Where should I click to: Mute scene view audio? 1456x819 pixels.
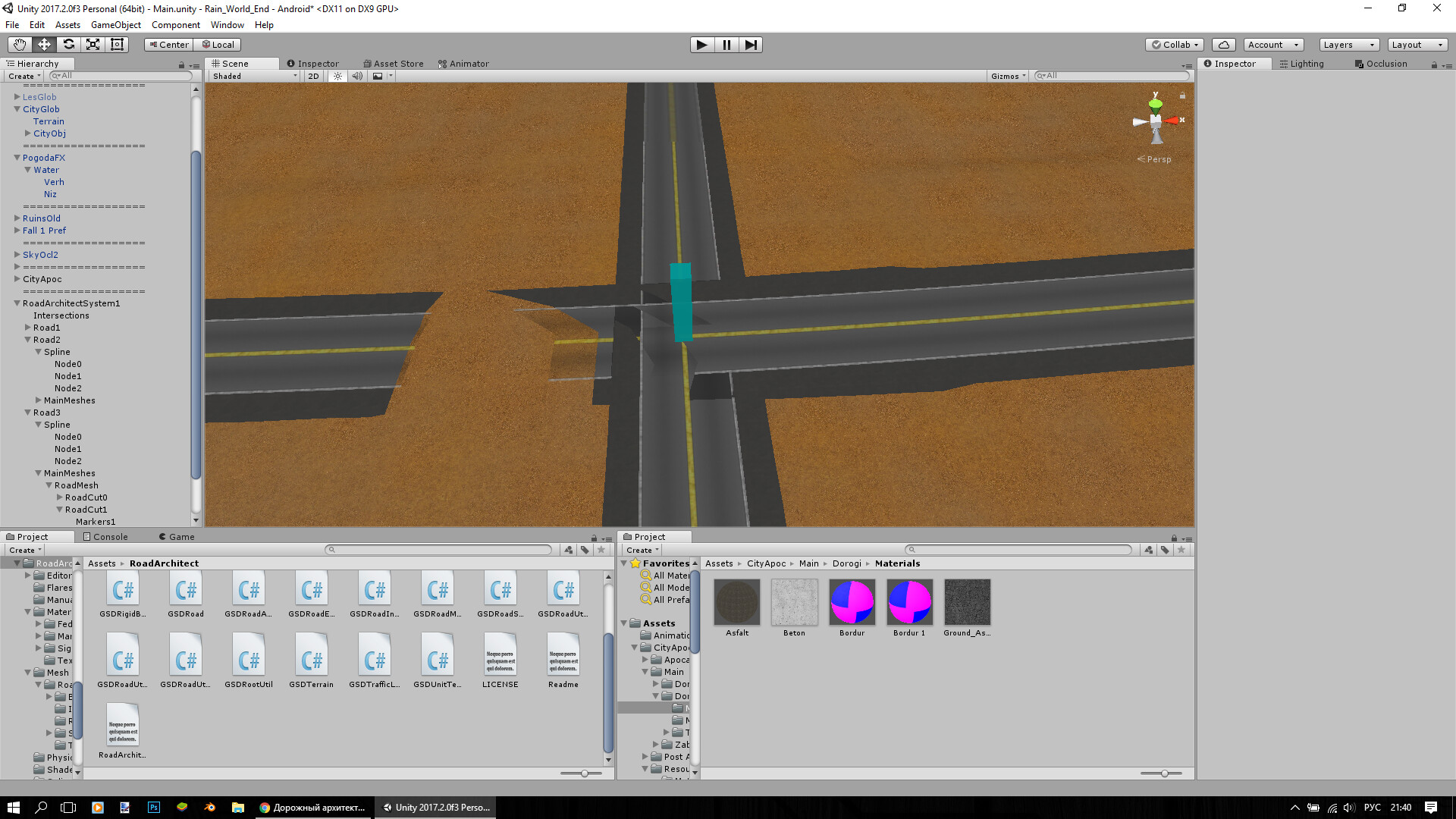(357, 76)
